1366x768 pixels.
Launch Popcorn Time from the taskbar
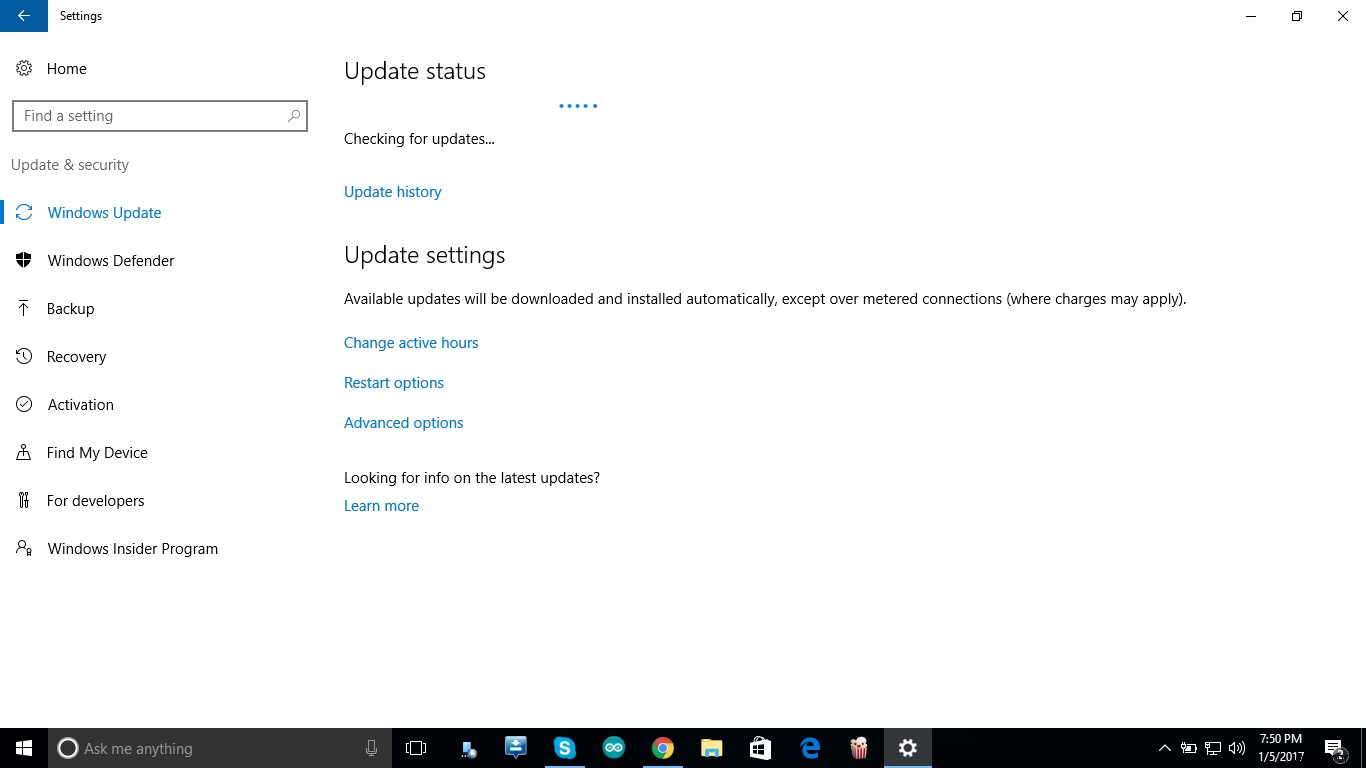pyautogui.click(x=858, y=748)
